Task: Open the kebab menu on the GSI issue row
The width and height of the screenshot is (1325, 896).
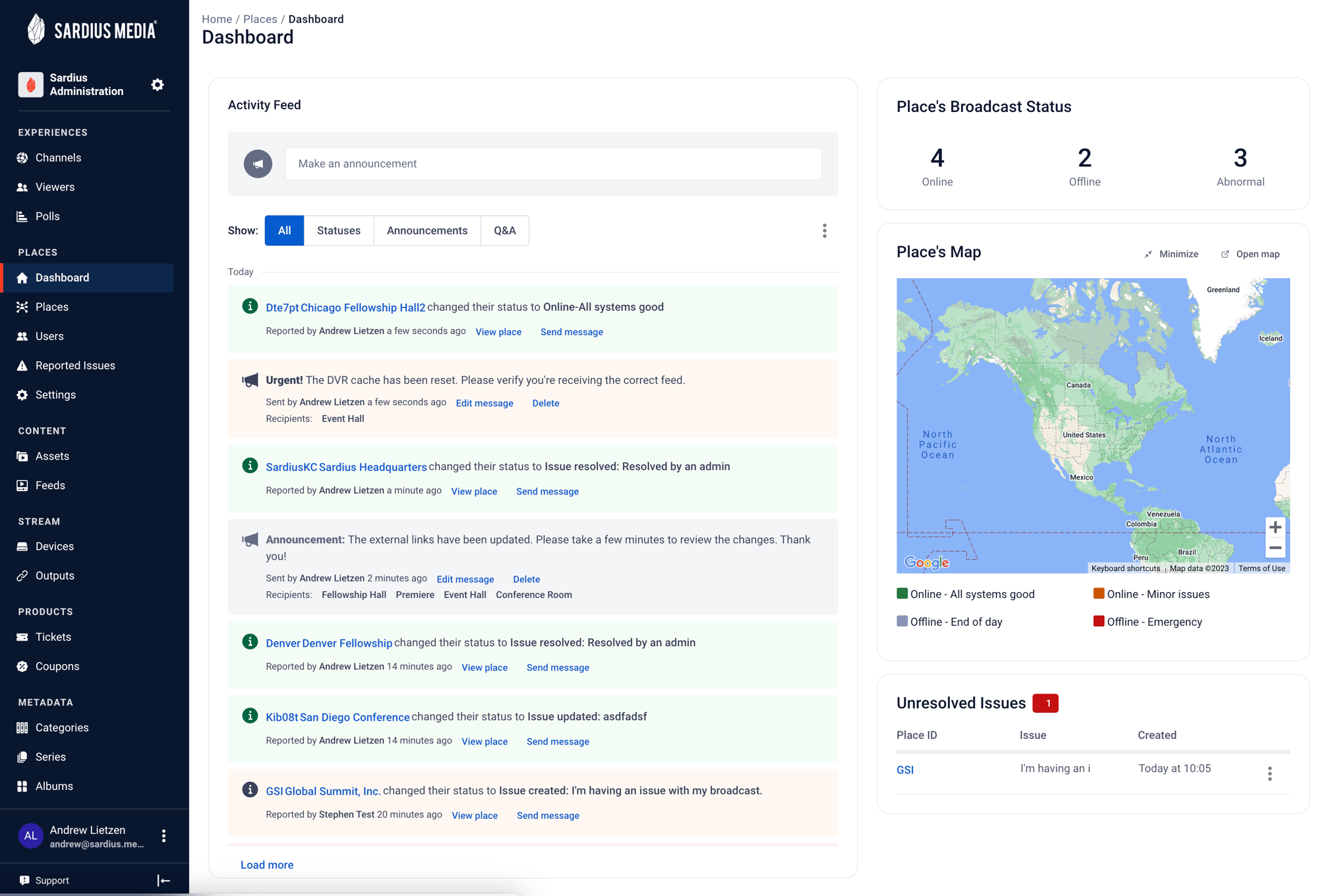Action: (x=1269, y=773)
